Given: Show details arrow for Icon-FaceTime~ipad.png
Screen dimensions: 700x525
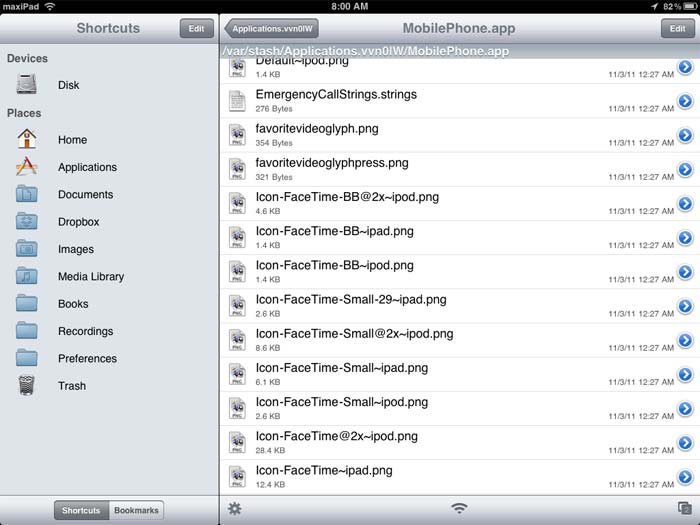Looking at the screenshot, I should [685, 477].
